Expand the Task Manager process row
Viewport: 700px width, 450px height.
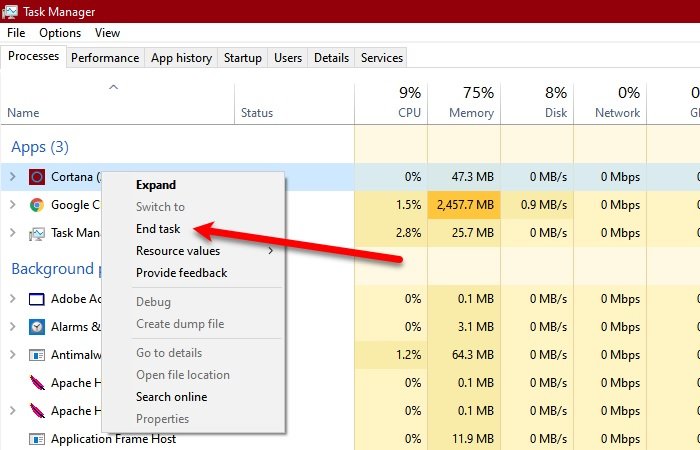pos(12,233)
